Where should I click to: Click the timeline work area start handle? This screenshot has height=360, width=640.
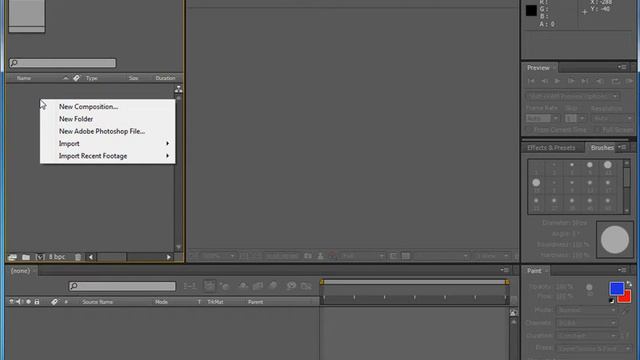coord(322,282)
